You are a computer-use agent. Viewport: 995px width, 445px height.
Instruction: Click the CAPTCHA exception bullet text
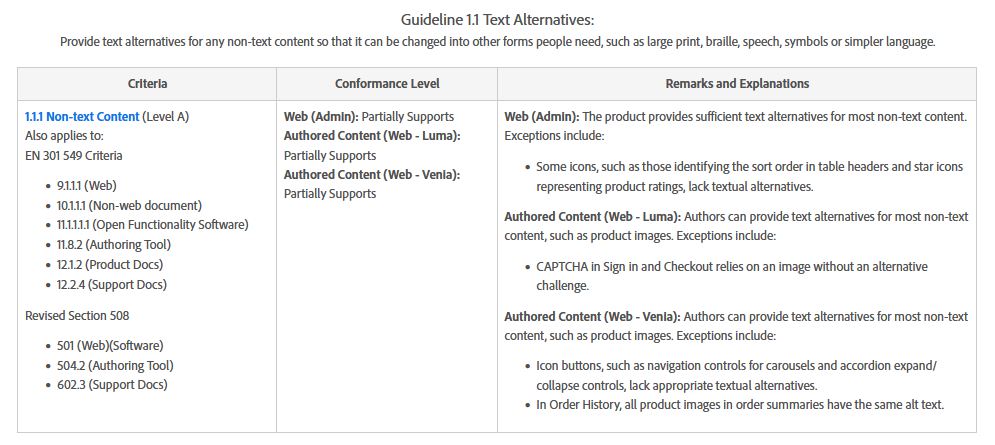732,276
